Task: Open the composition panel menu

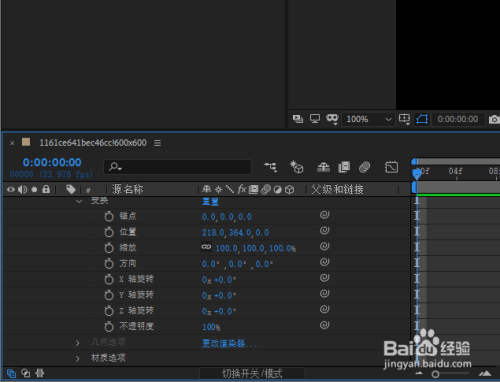Action: coord(157,143)
